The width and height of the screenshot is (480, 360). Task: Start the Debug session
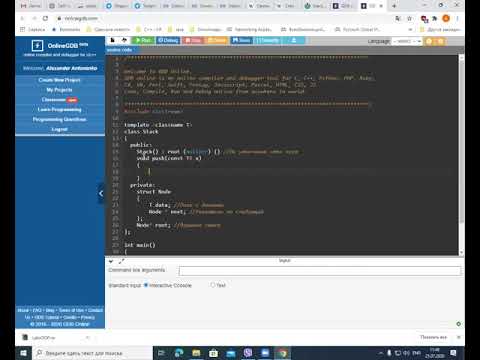point(168,40)
